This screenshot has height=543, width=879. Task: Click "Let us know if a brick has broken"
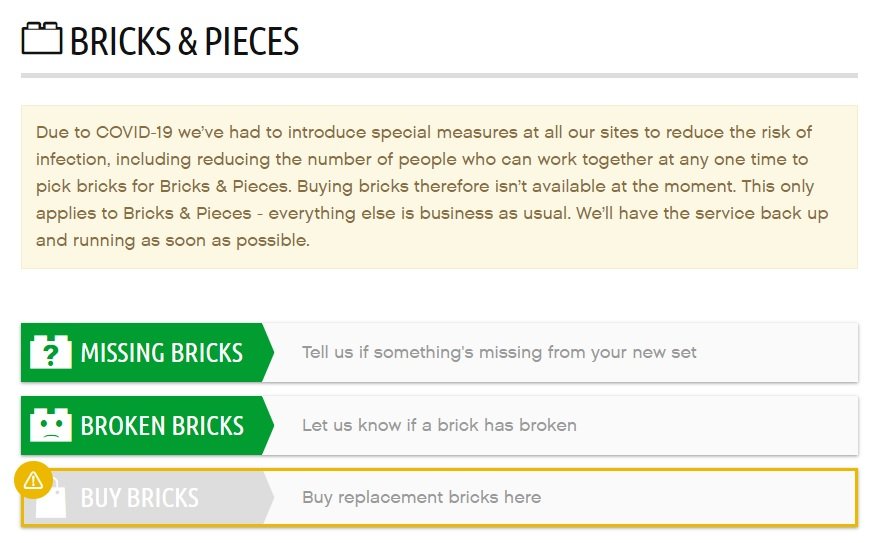click(439, 425)
